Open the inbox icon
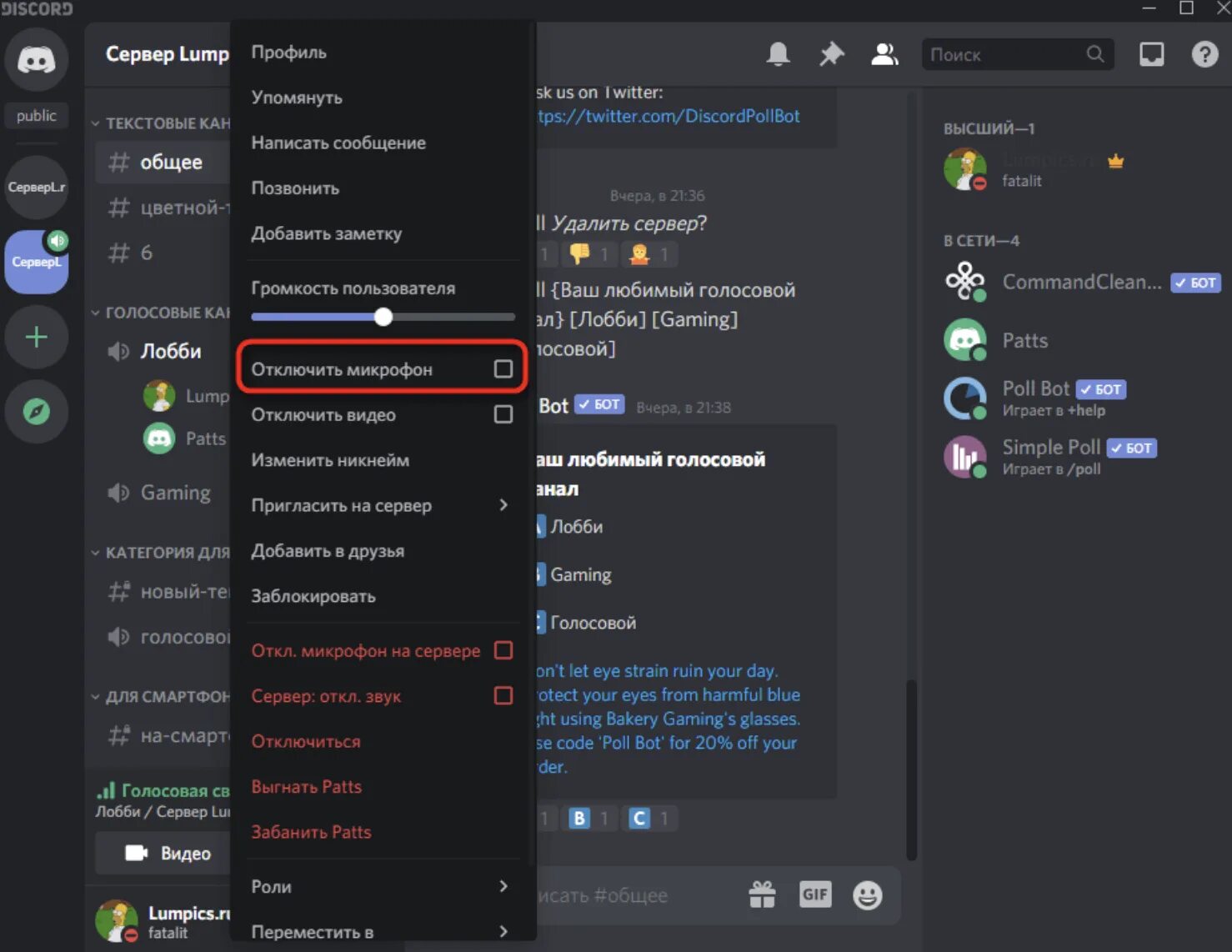Viewport: 1232px width, 952px height. [1151, 54]
